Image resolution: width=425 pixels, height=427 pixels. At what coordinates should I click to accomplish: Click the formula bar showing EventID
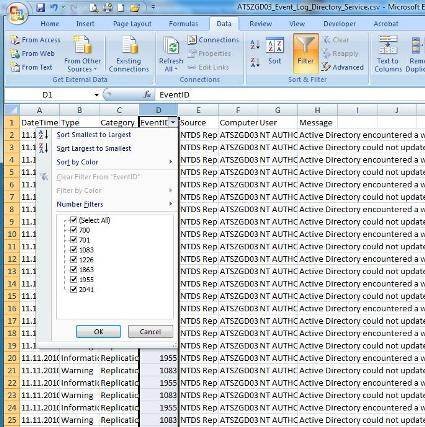click(290, 95)
